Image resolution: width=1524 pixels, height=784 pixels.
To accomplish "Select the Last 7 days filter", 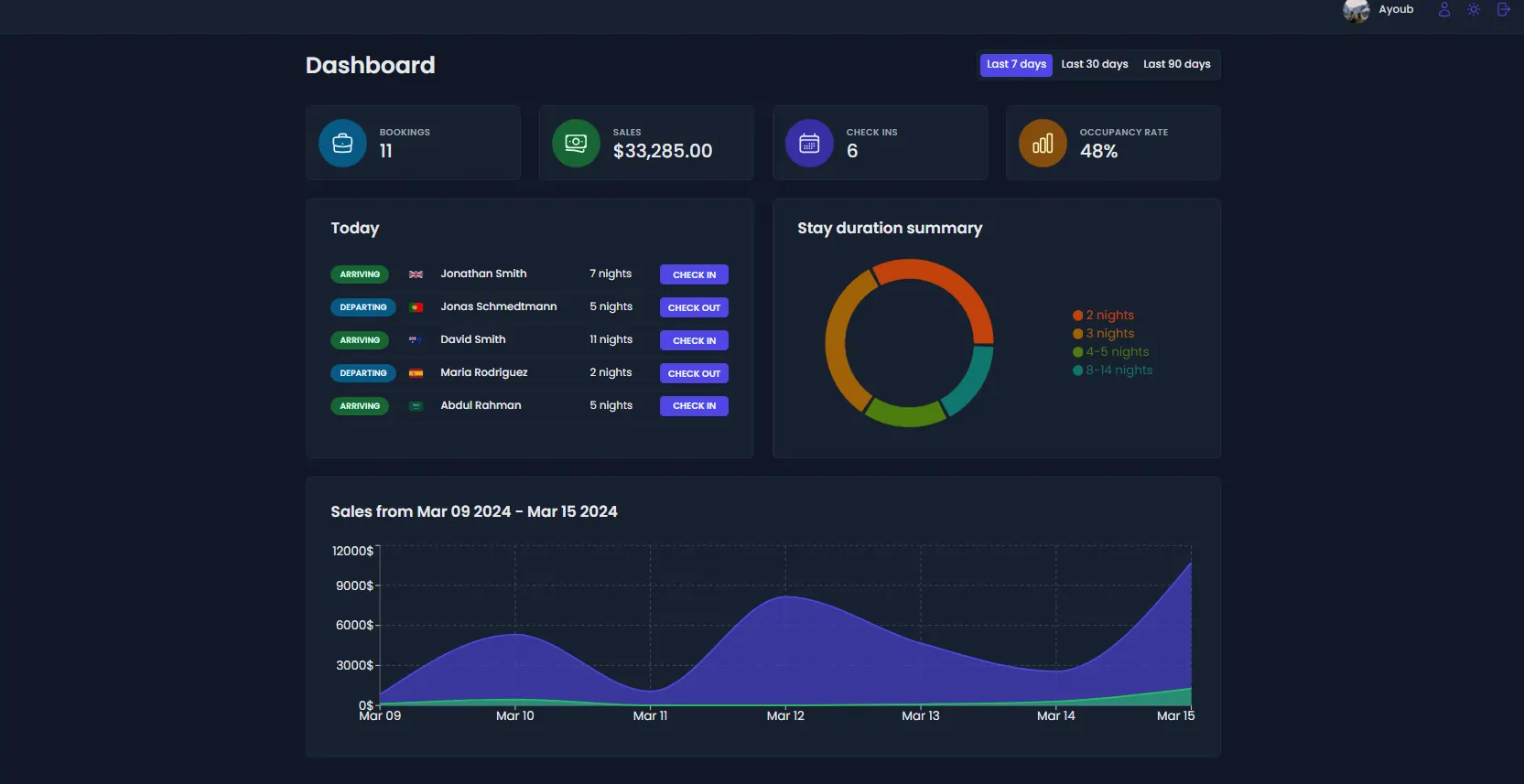I will tap(1016, 65).
